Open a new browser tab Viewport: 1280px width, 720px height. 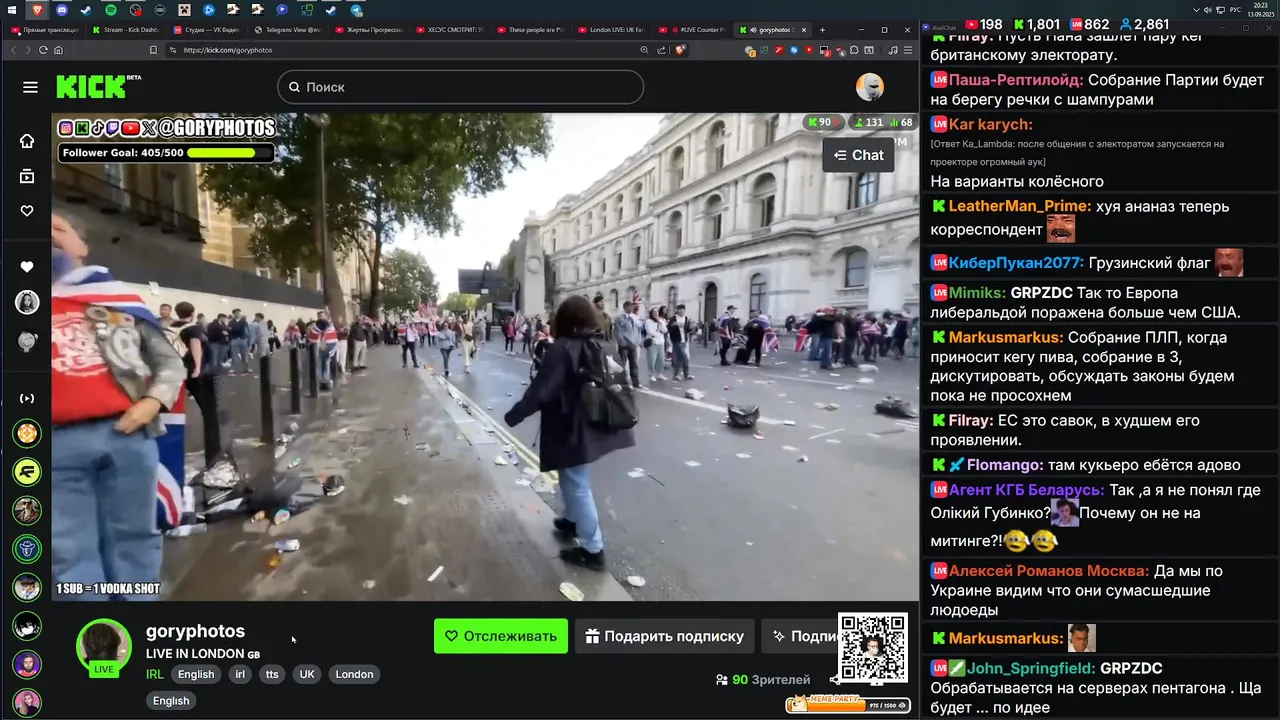pos(823,30)
